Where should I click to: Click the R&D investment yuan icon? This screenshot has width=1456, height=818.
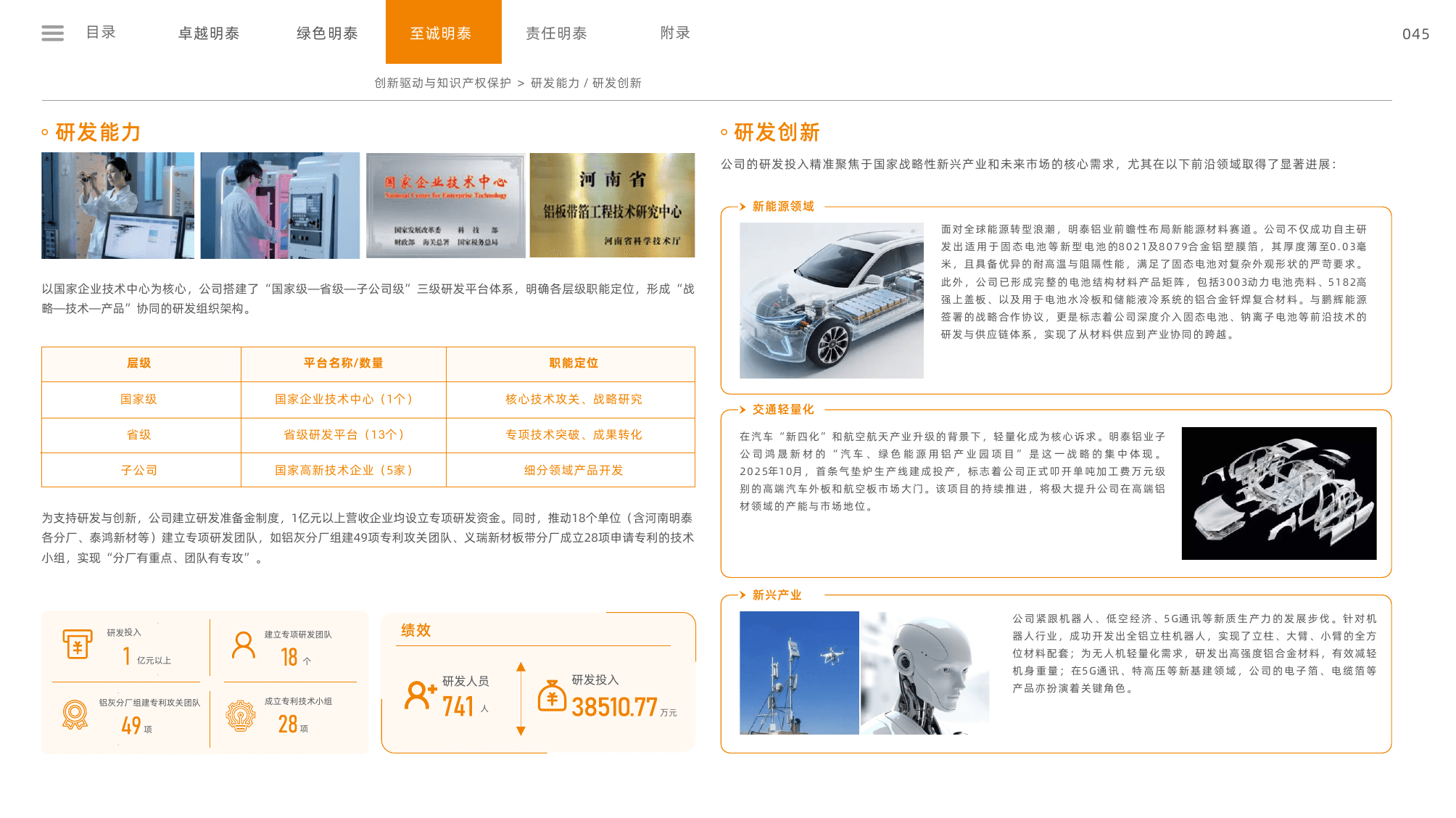click(x=77, y=643)
